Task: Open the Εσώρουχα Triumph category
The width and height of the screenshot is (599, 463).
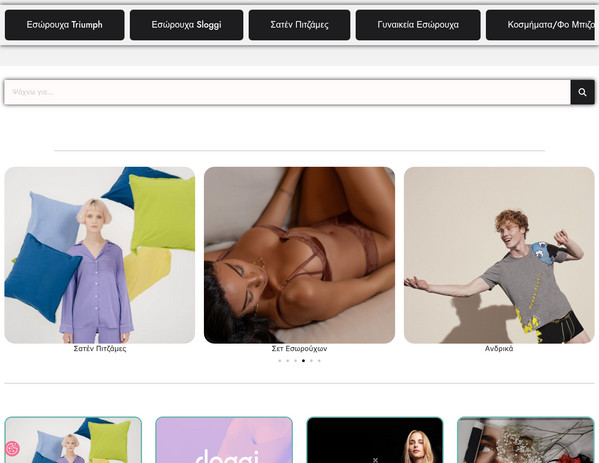Action: coord(65,25)
